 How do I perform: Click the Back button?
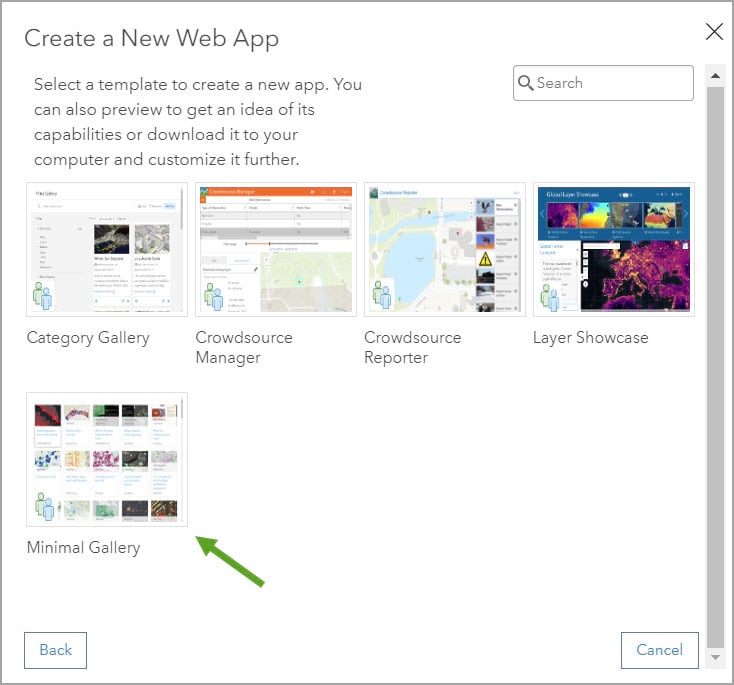[55, 650]
